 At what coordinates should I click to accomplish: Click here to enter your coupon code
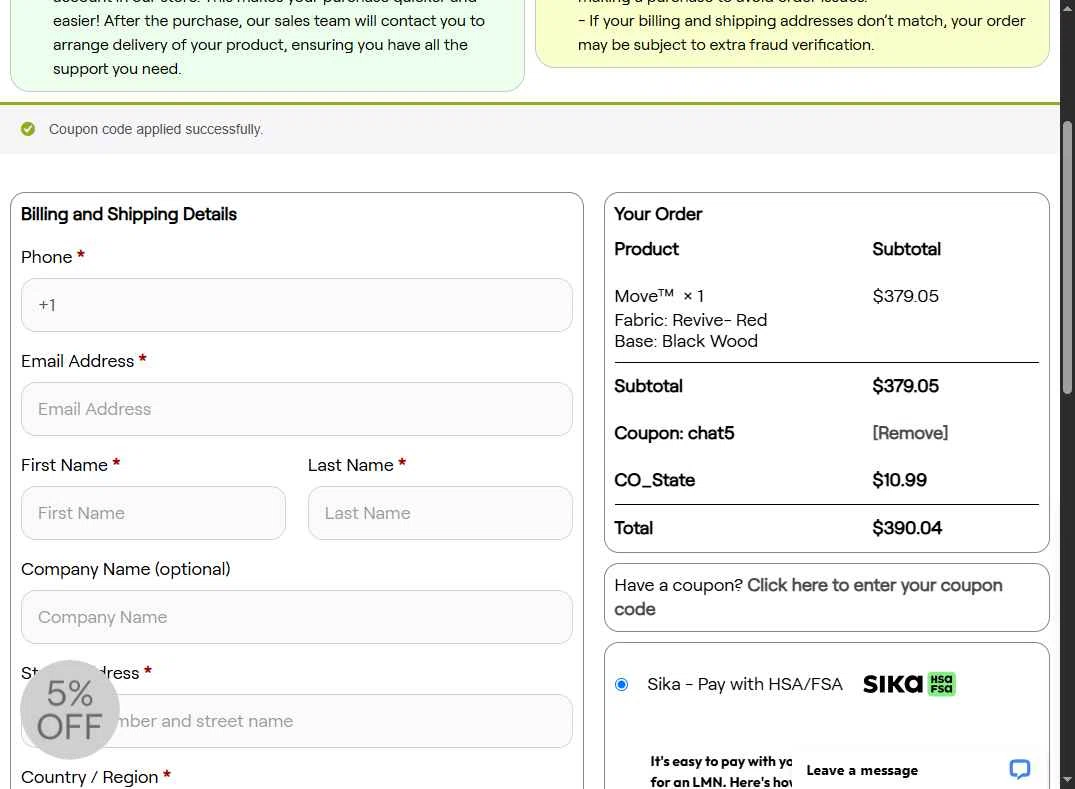pos(808,597)
